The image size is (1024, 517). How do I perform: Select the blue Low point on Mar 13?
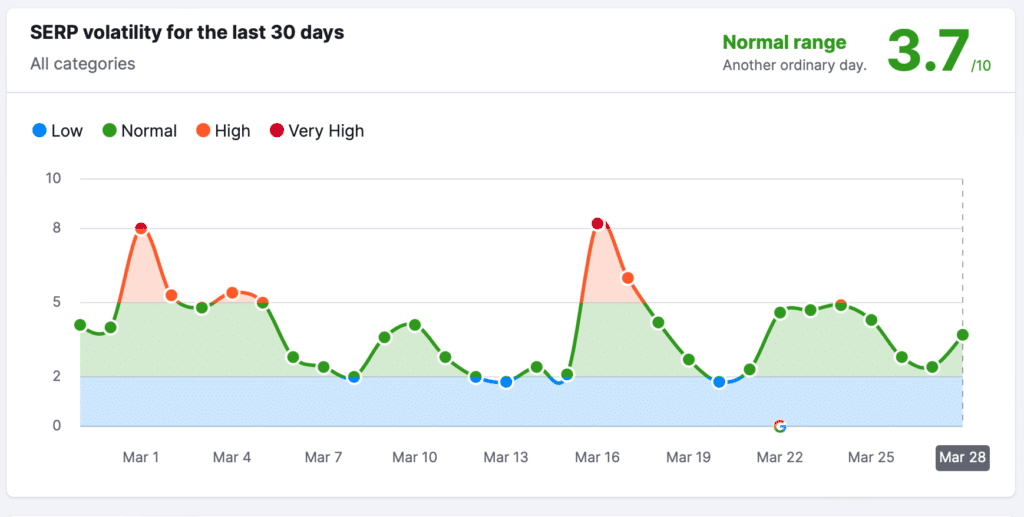[506, 382]
